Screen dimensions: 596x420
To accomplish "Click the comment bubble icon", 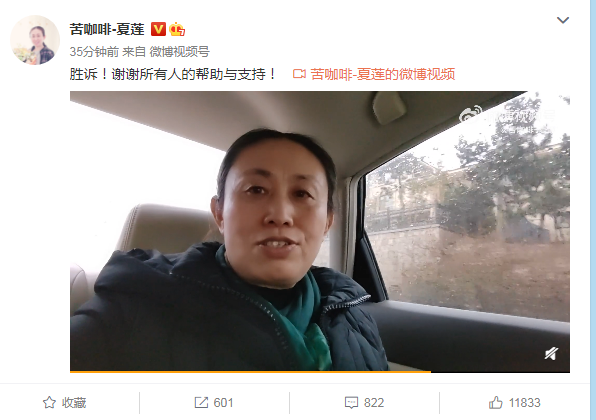I will (351, 403).
